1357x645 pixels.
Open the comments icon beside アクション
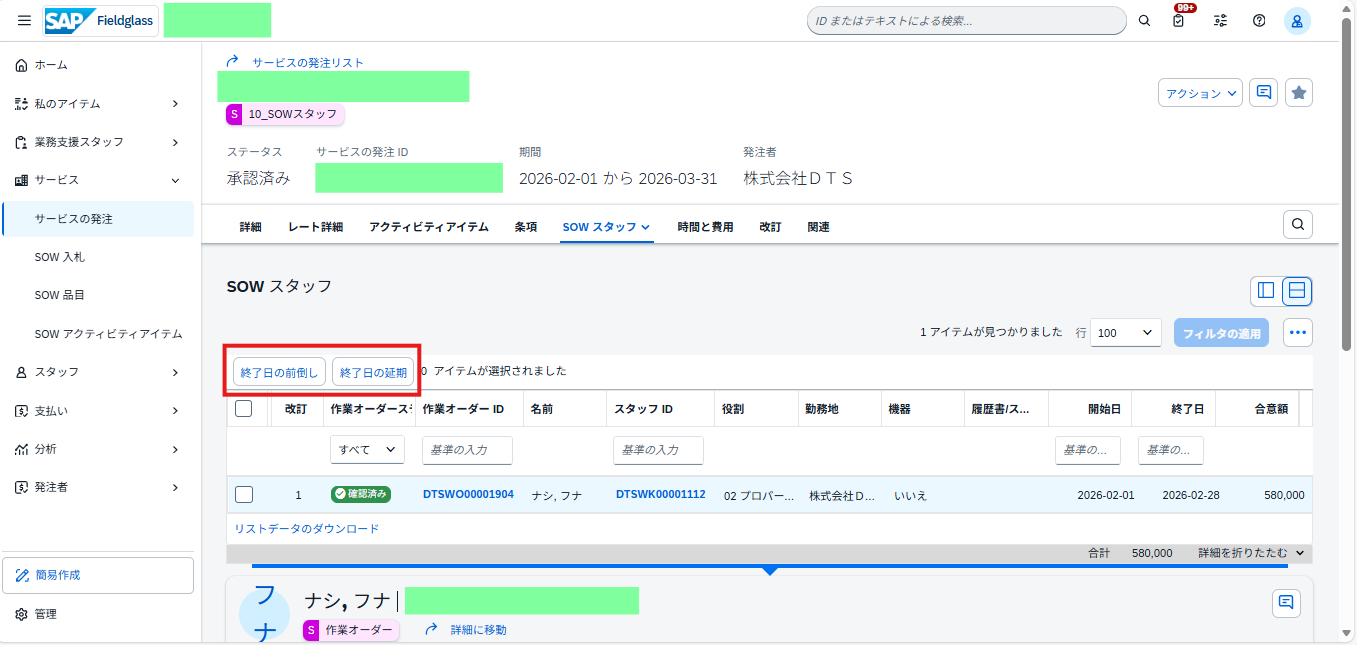click(x=1263, y=92)
